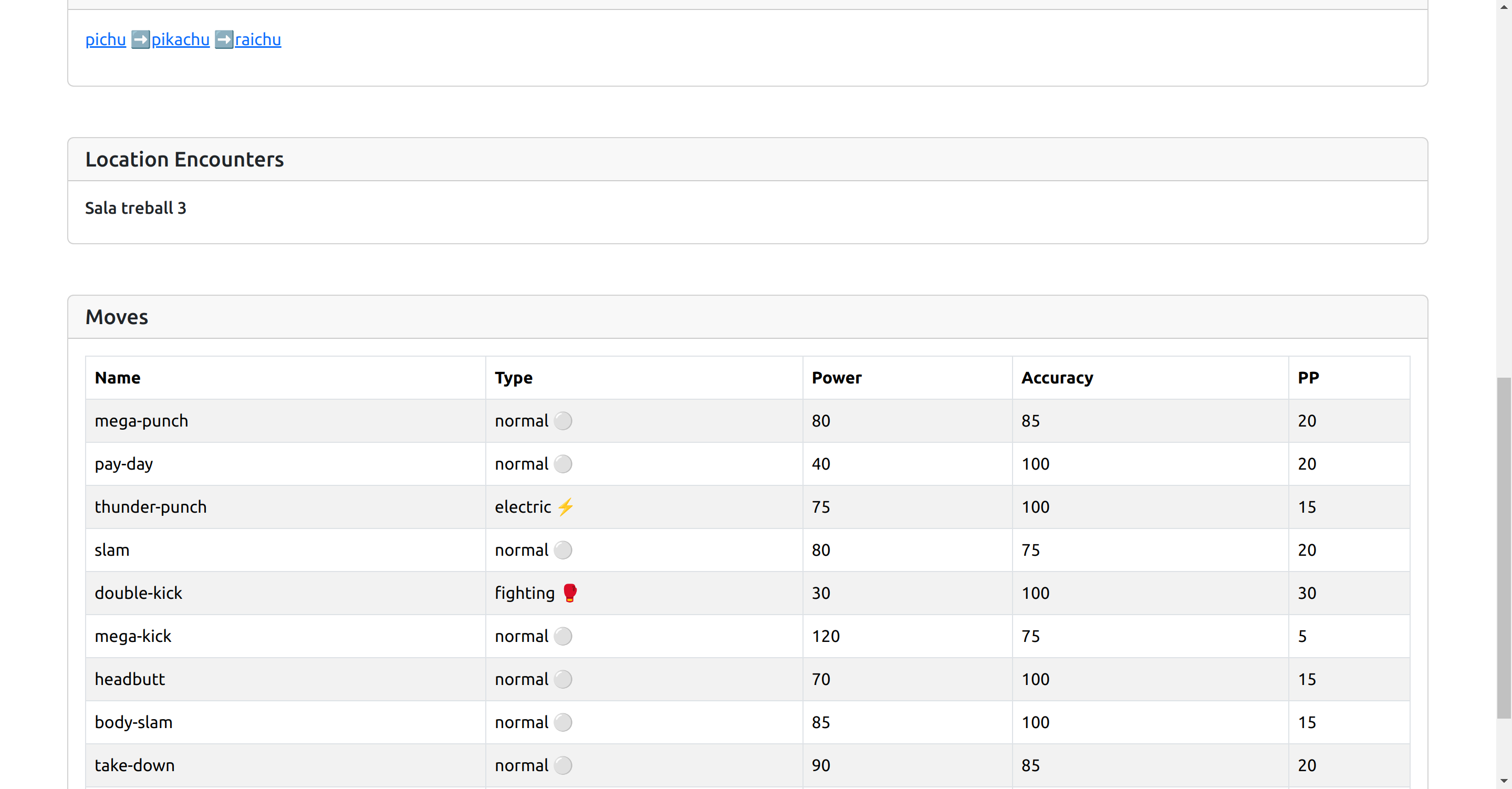Viewport: 1512px width, 789px height.
Task: Click normal type circle icon for mega-punch
Action: click(562, 421)
